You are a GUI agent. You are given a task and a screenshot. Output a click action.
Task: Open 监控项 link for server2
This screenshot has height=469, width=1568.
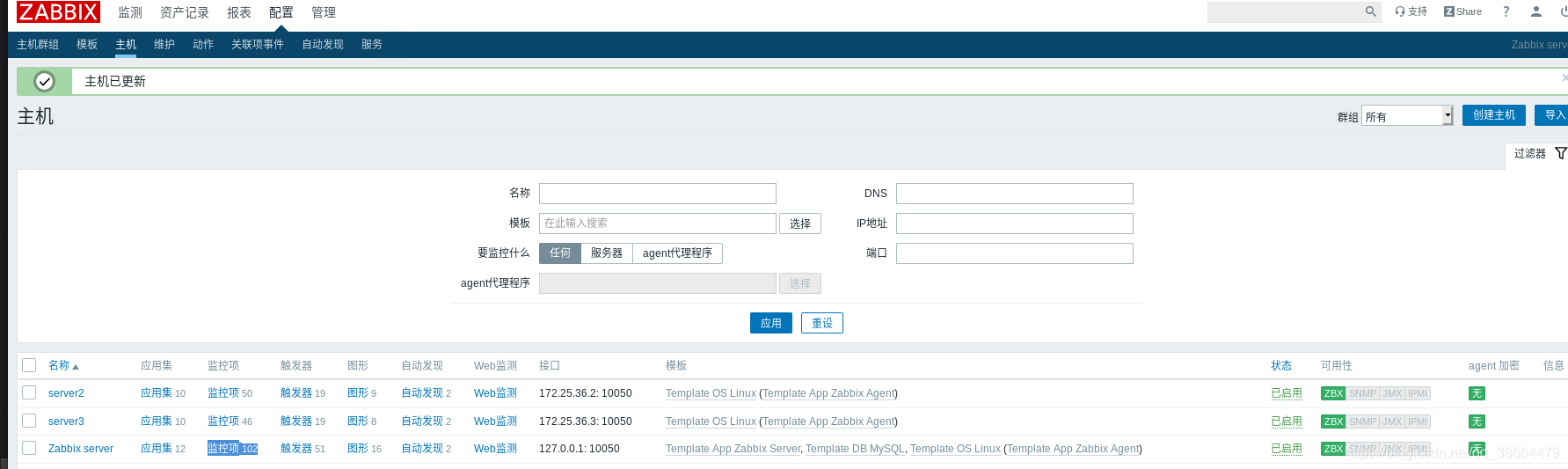(223, 393)
